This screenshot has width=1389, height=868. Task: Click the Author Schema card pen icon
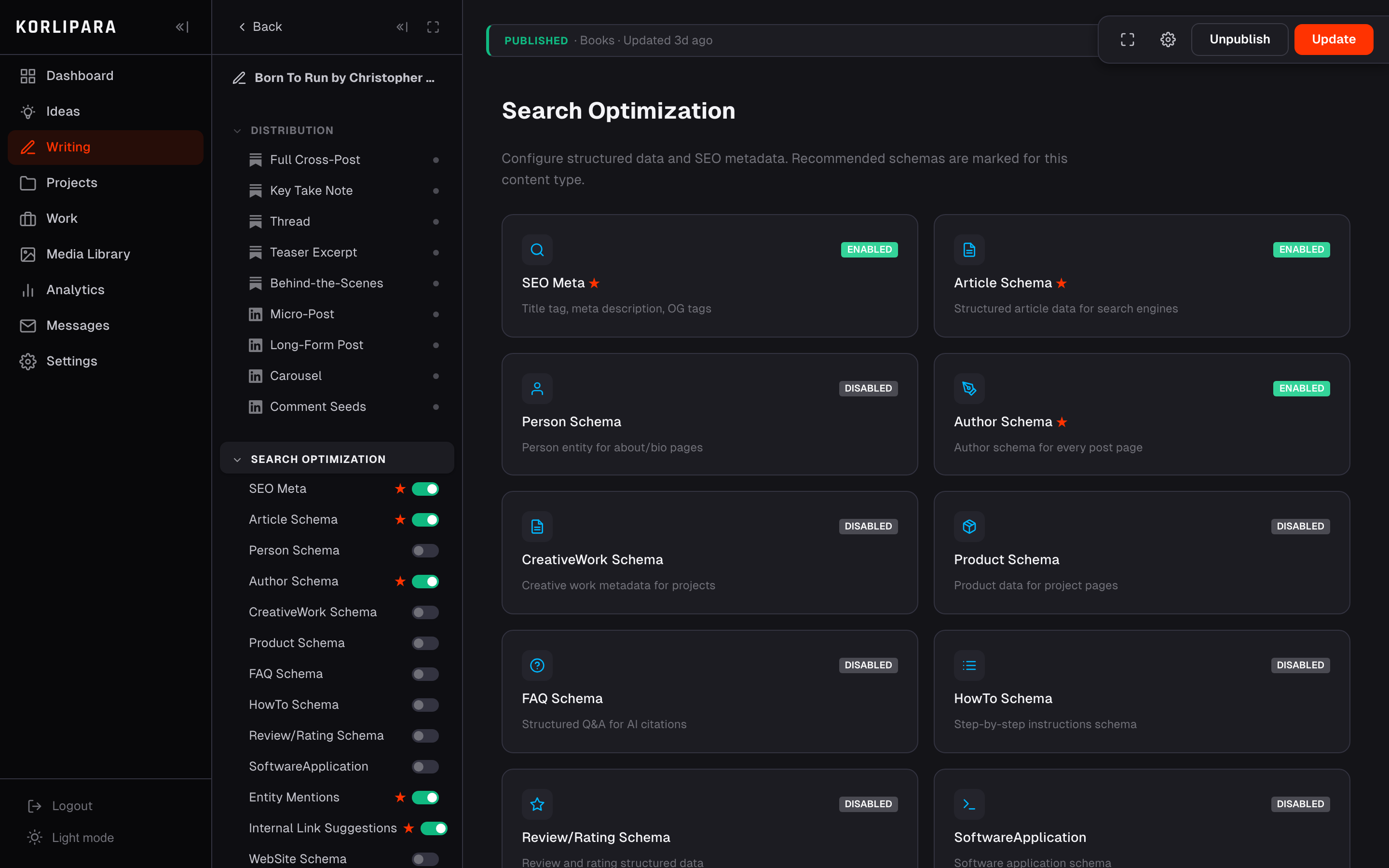coord(969,389)
